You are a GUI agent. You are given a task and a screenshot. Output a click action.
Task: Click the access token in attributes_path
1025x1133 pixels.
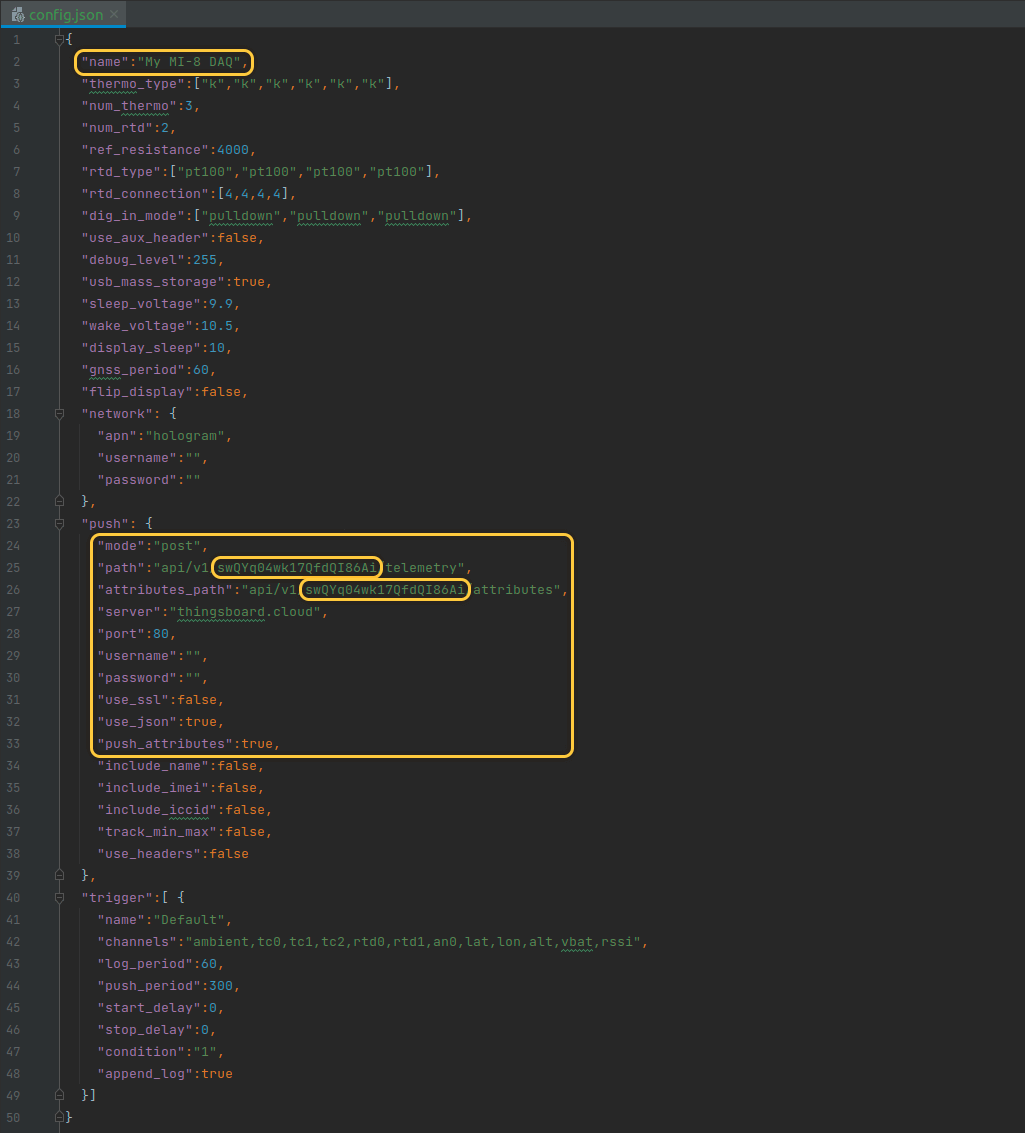(385, 589)
